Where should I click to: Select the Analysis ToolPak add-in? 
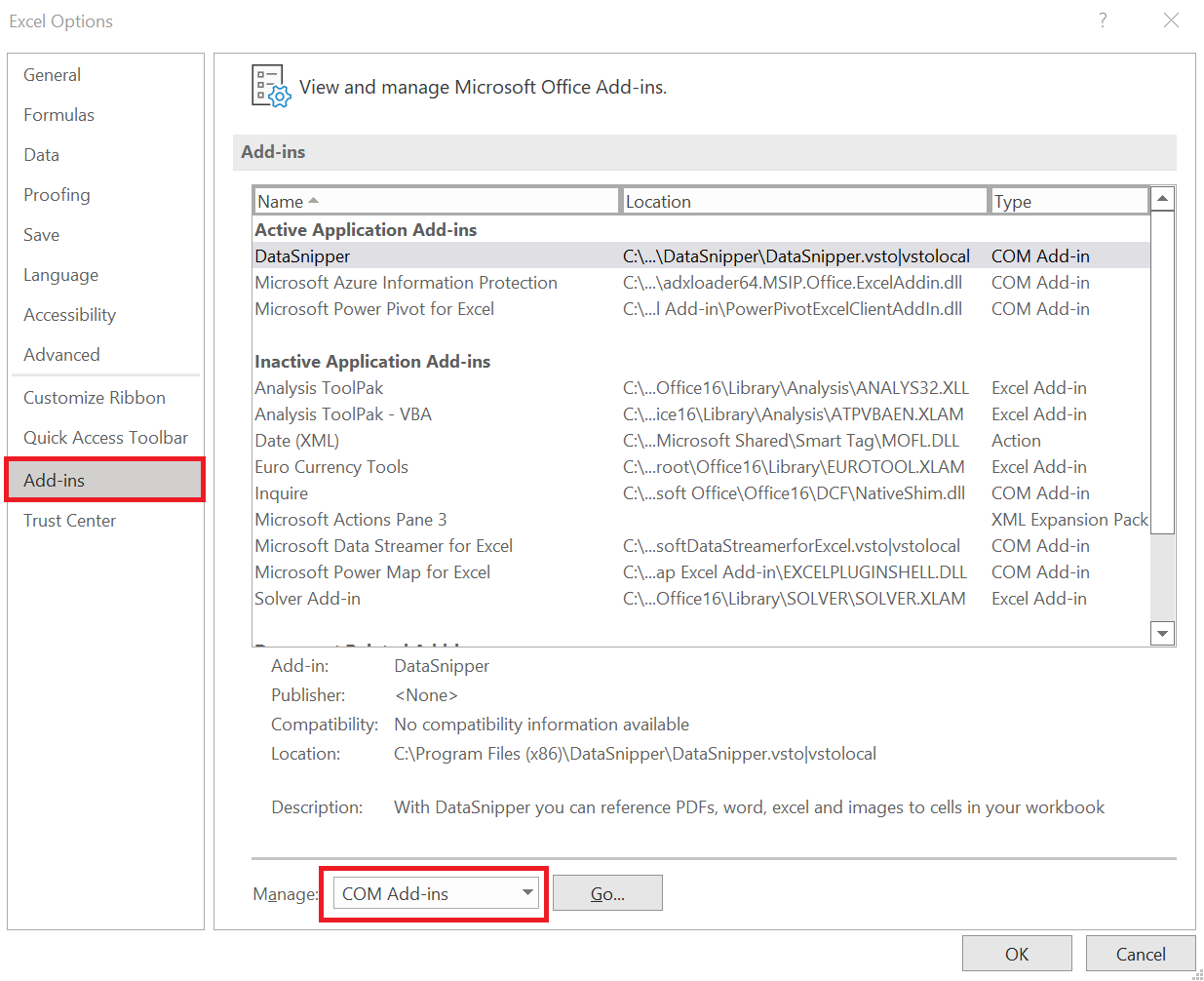[x=701, y=387]
